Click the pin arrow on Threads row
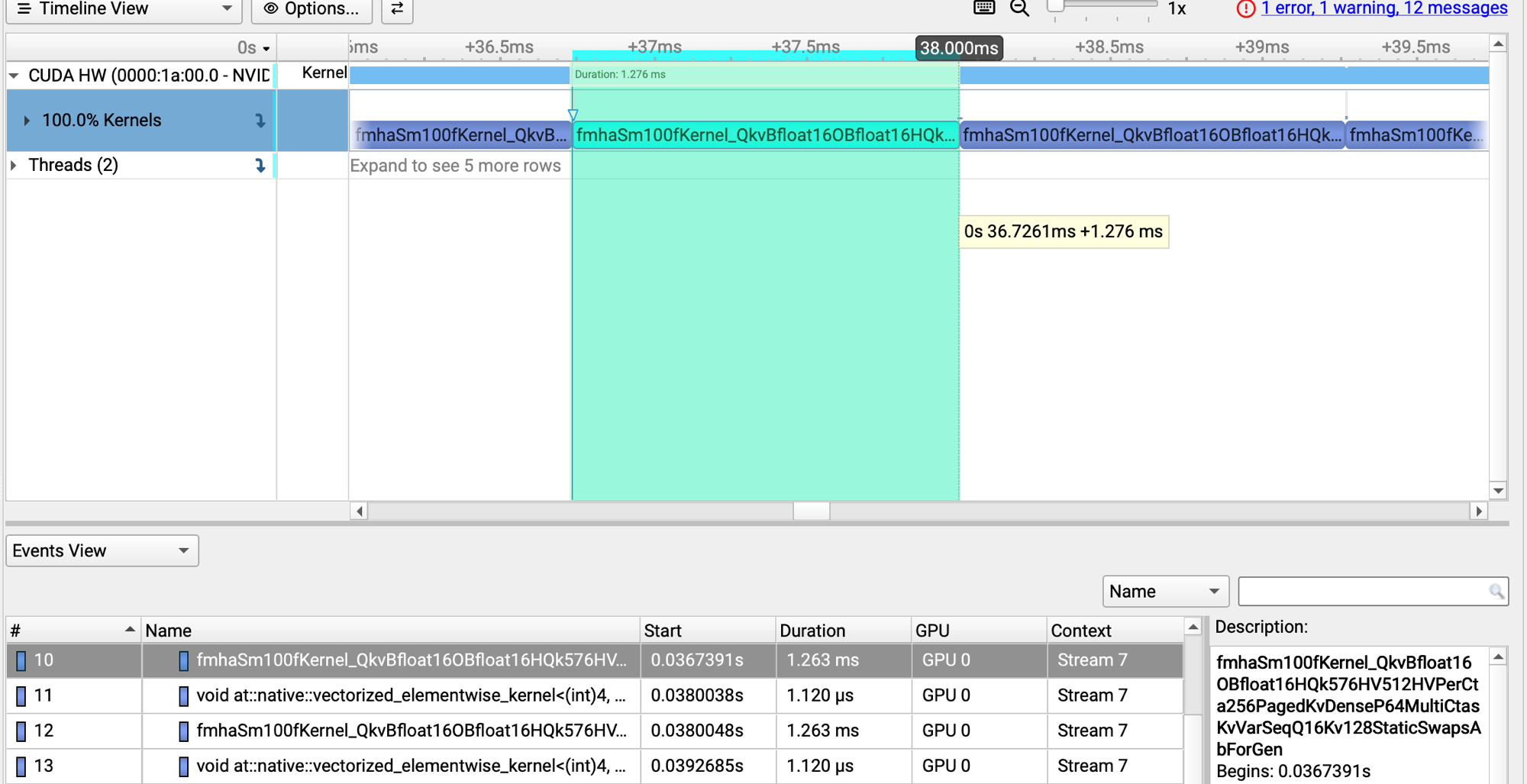1527x784 pixels. click(260, 165)
